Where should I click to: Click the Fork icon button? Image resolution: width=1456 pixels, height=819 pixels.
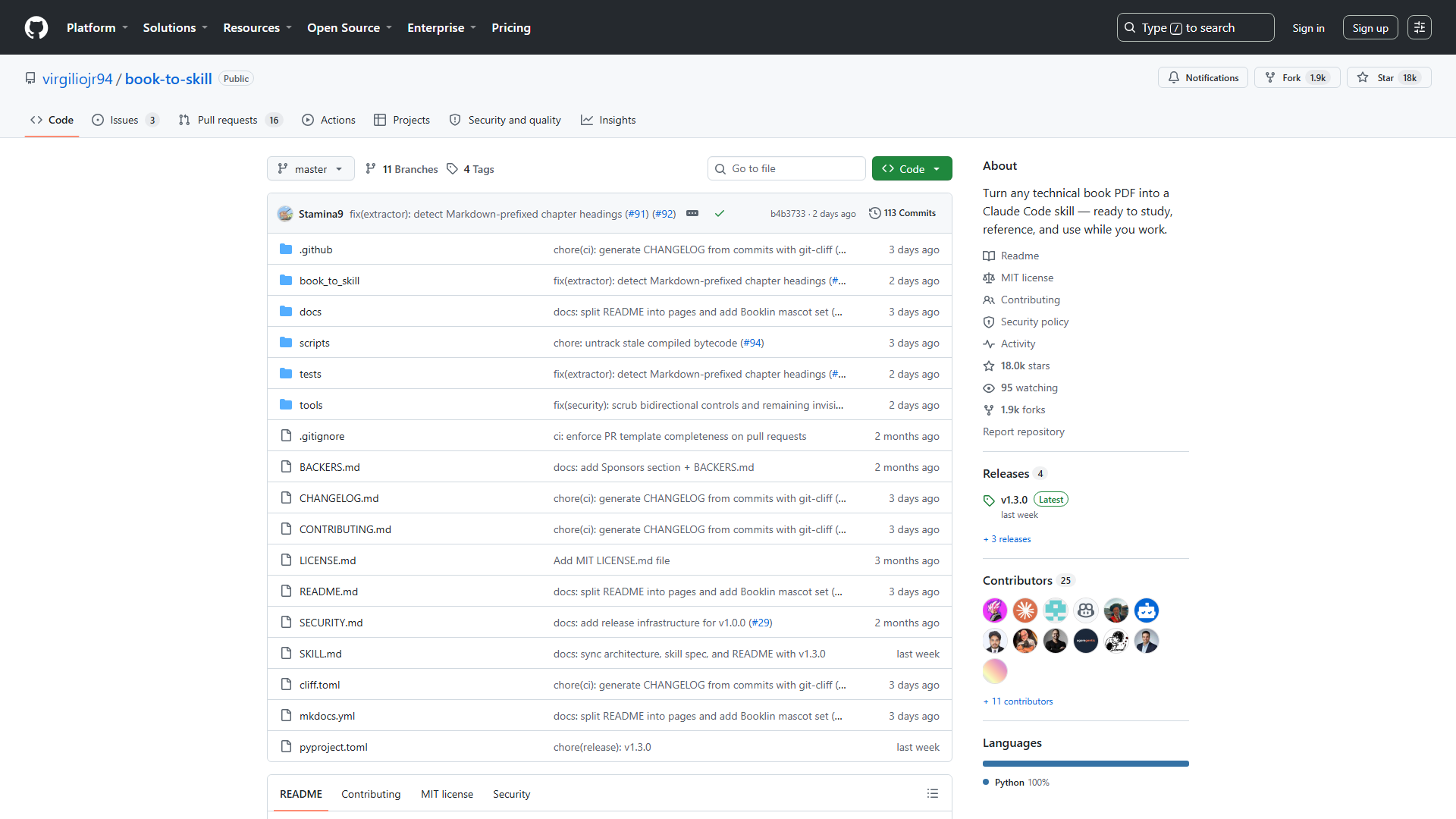1270,78
